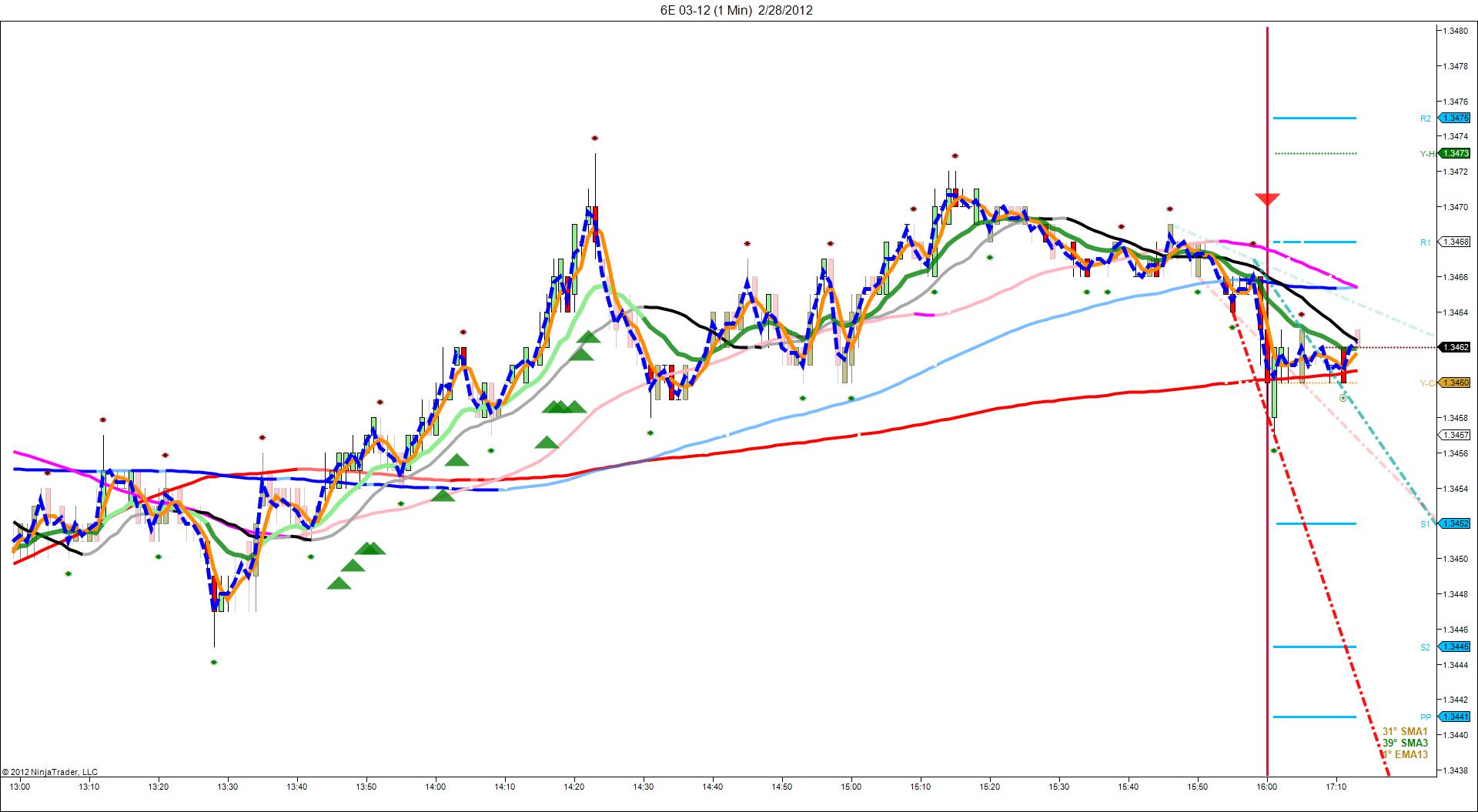Click the S1 cyan support line
1478x812 pixels.
(1316, 523)
